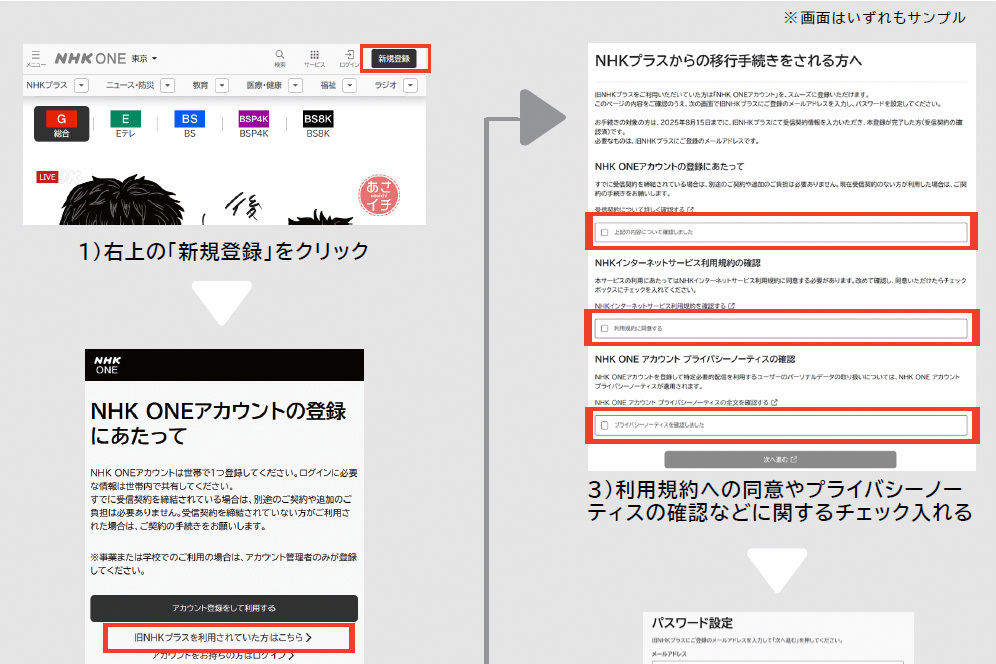The height and width of the screenshot is (664, 996).
Task: Open the hamburger メニュー icon
Action: [35, 57]
